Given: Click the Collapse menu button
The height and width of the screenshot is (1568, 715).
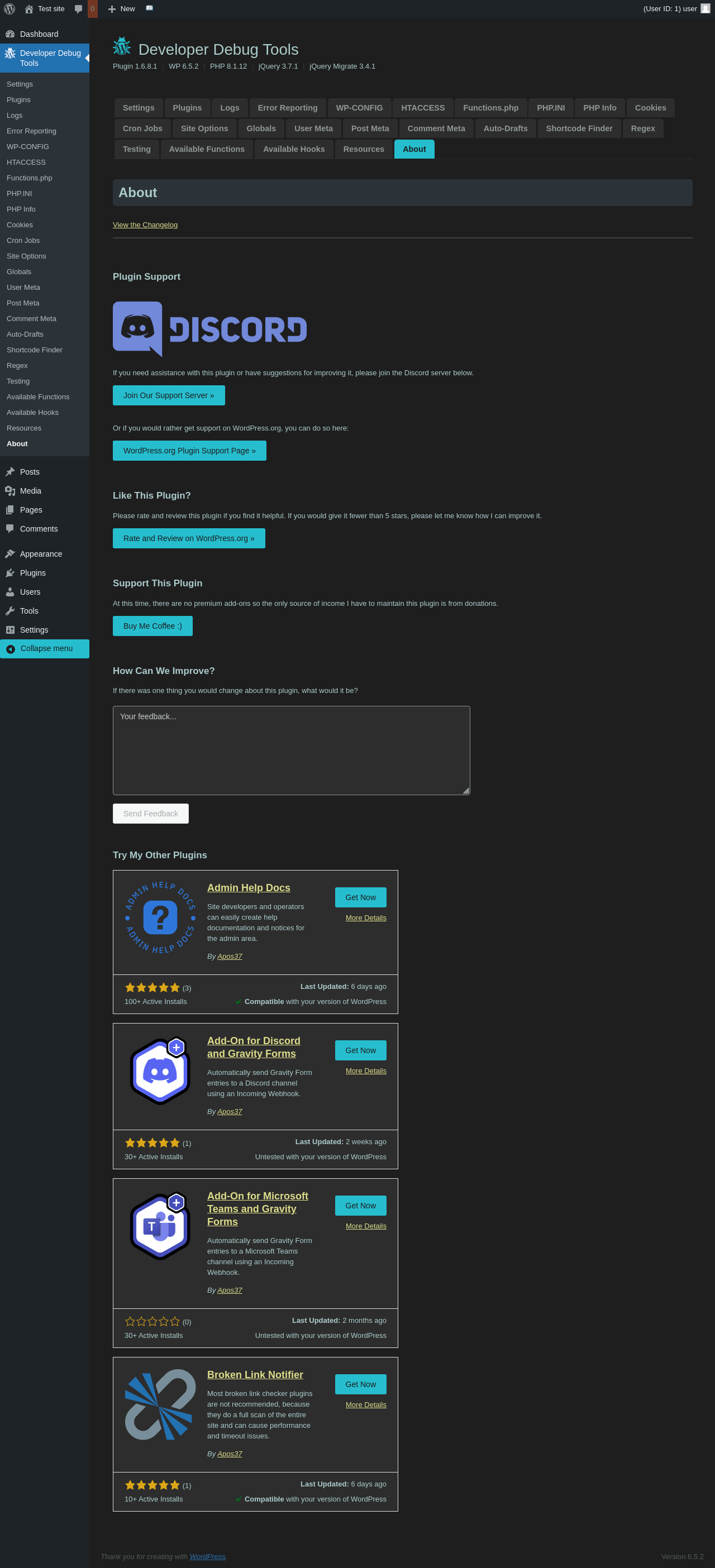Looking at the screenshot, I should tap(45, 649).
